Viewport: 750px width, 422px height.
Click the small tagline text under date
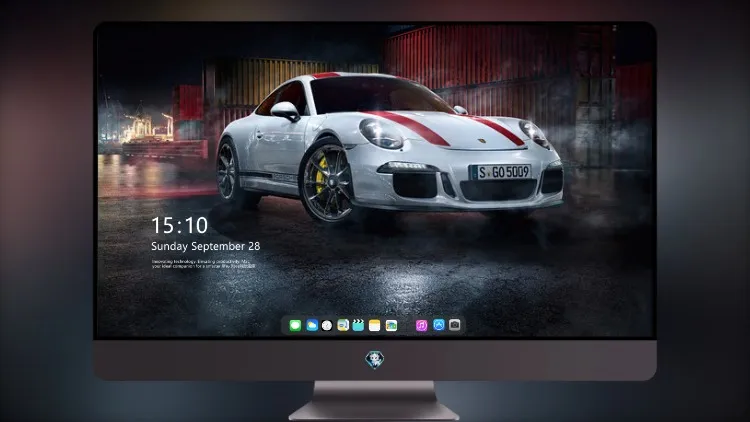tap(203, 264)
